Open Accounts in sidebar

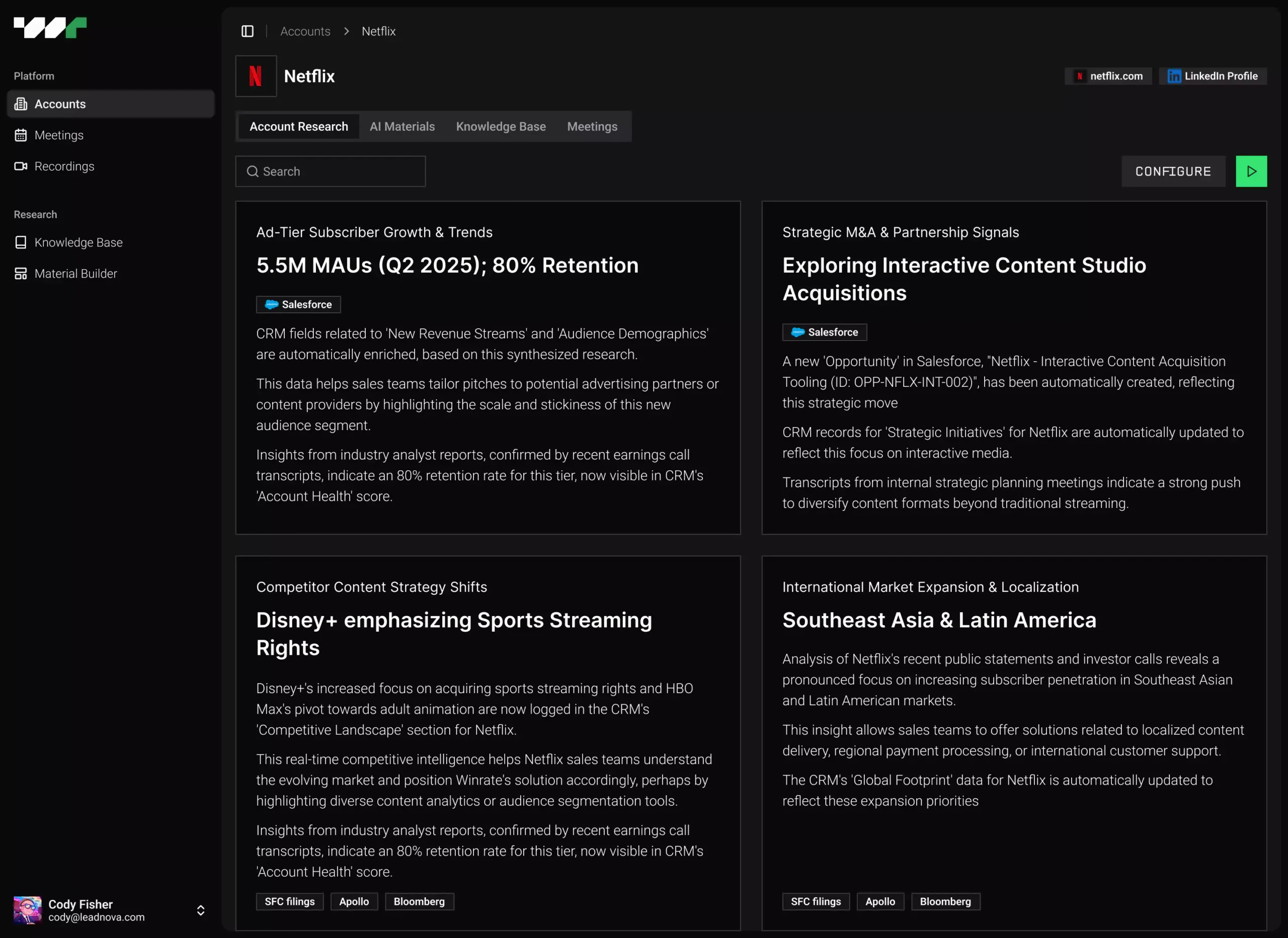point(111,104)
